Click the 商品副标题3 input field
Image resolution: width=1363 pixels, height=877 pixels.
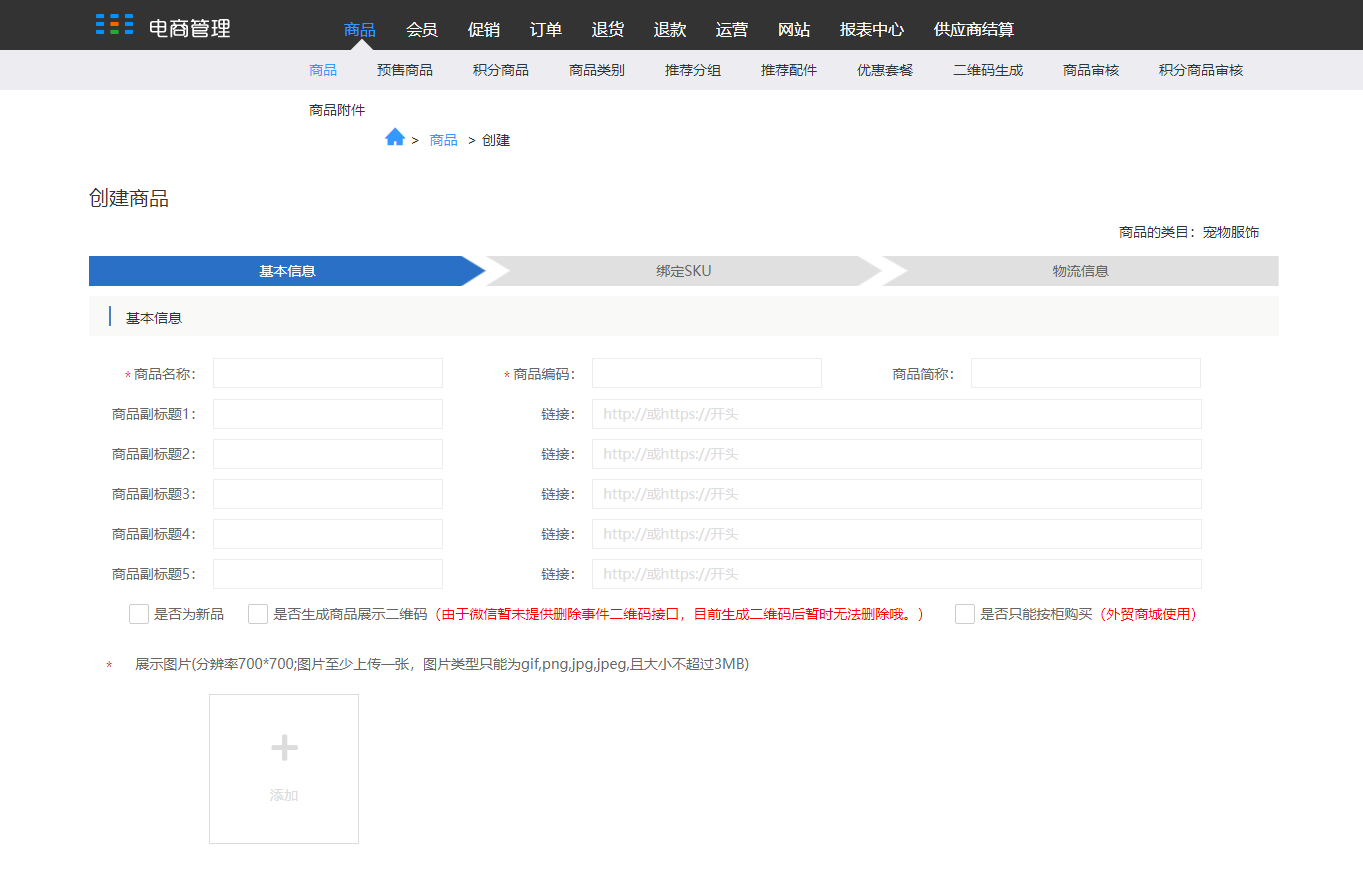click(x=328, y=494)
